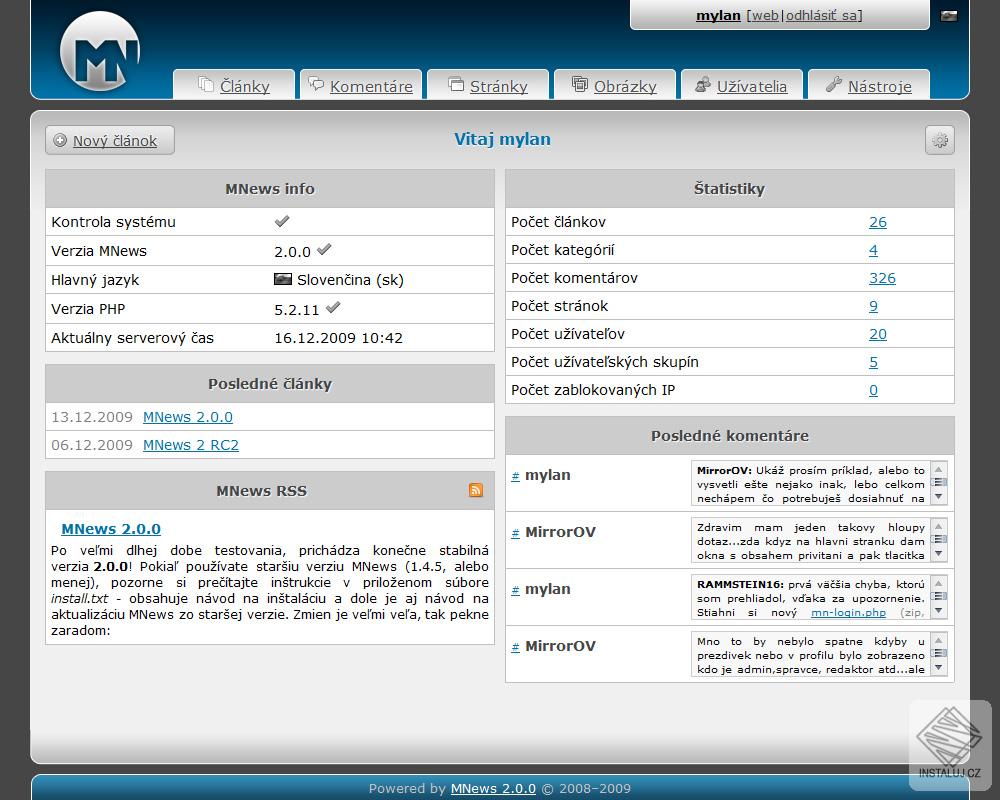This screenshot has width=1000, height=800.
Task: Click the settings gear button
Action: click(x=939, y=140)
